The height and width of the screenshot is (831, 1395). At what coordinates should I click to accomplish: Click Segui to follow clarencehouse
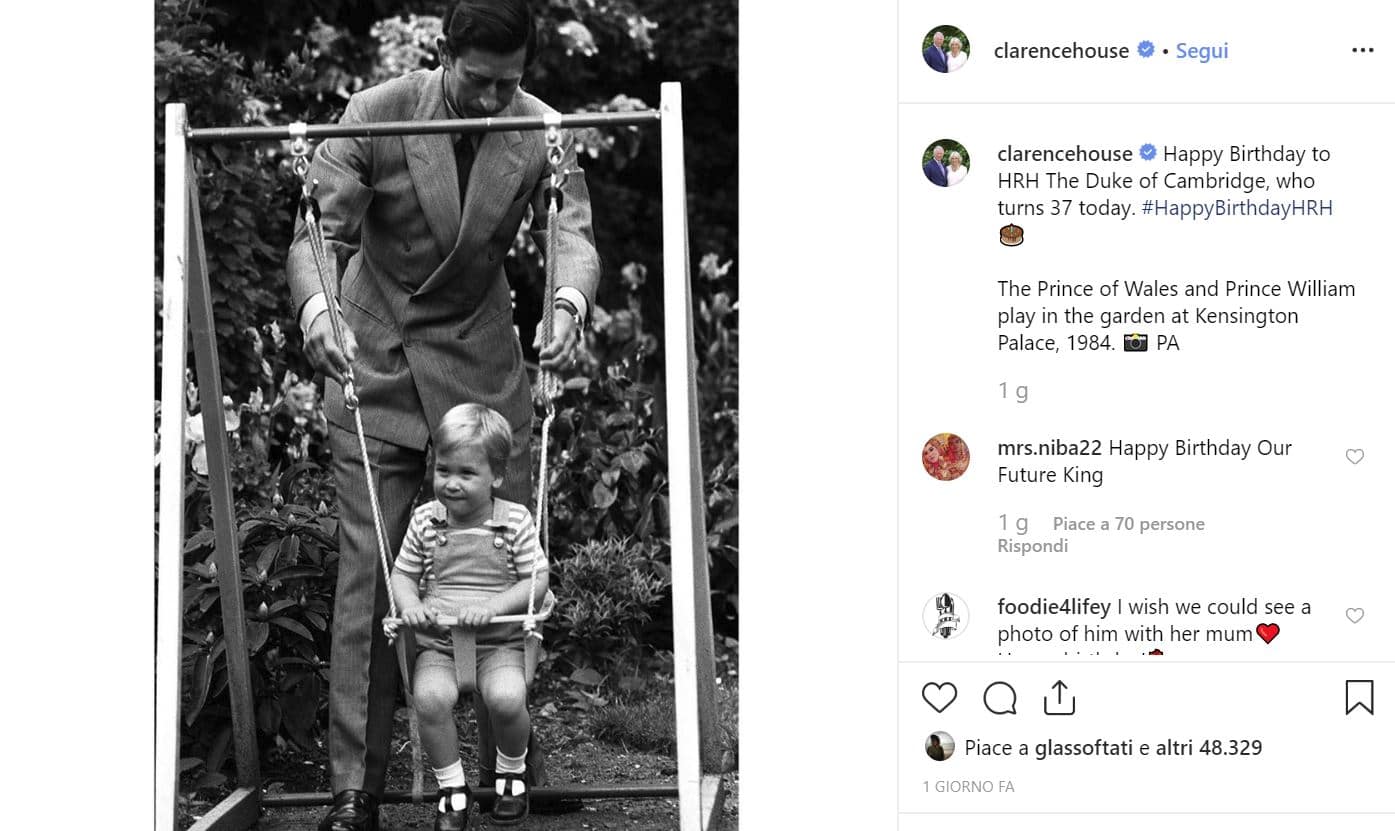pos(1202,50)
